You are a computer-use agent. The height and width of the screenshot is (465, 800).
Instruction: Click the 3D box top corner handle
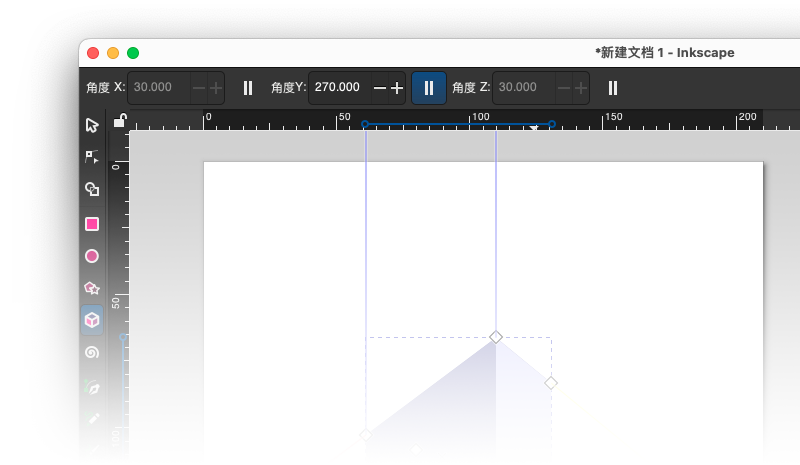coord(496,337)
